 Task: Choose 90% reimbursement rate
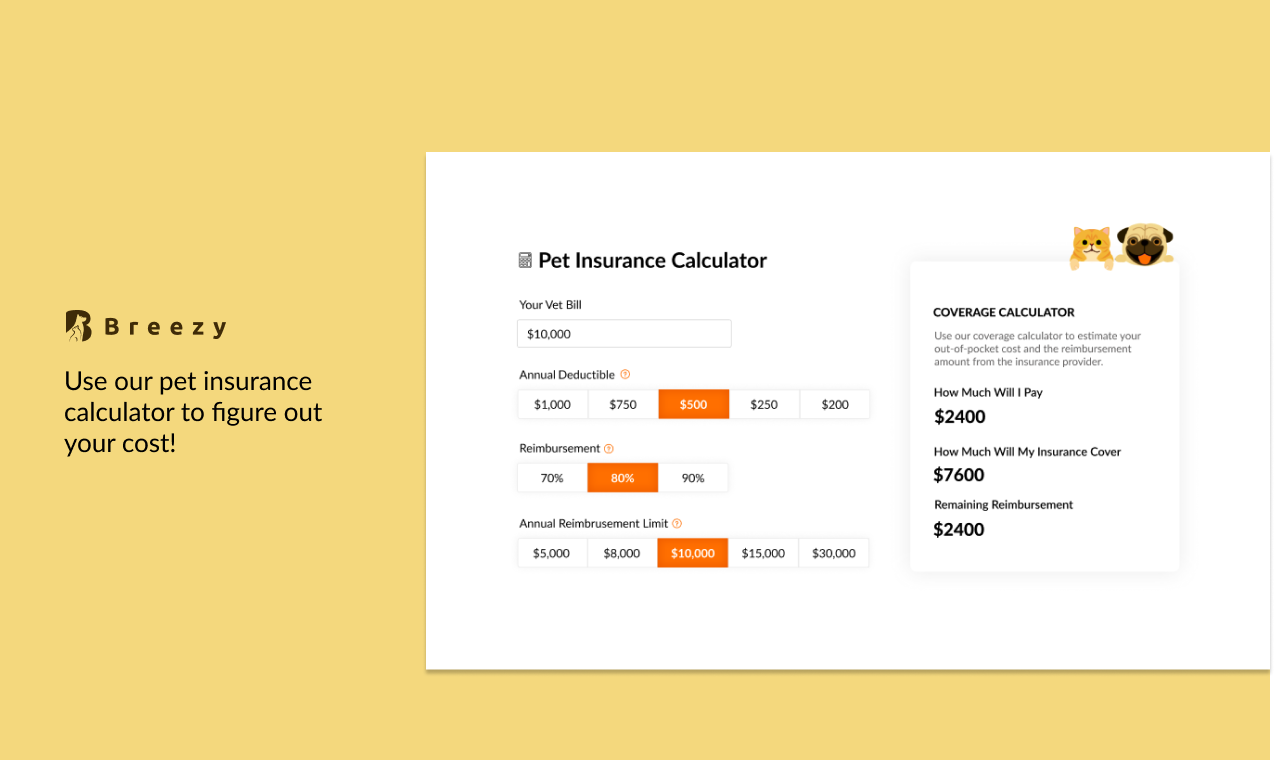click(x=693, y=478)
